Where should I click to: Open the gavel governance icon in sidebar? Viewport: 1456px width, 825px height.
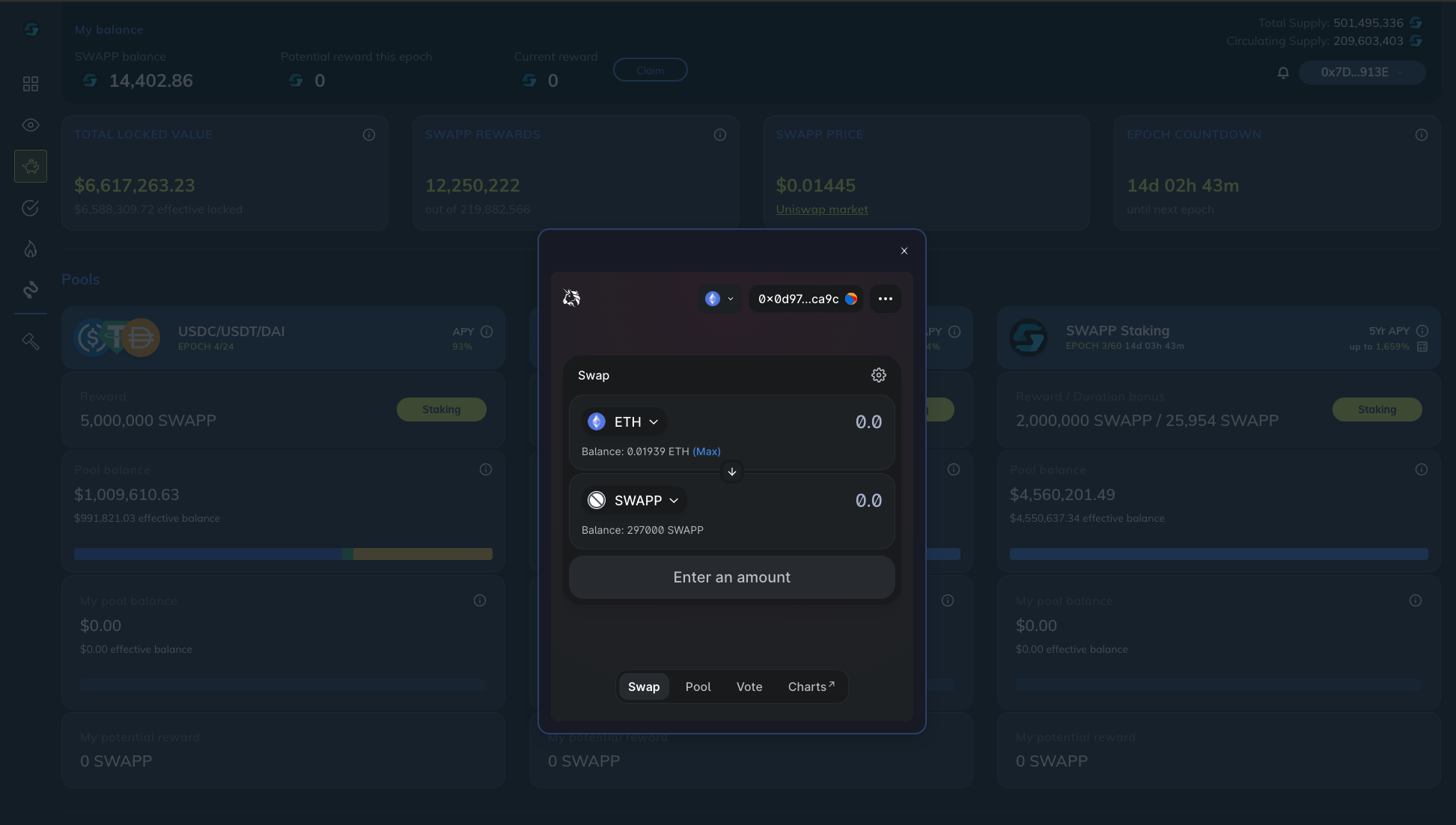click(x=31, y=341)
